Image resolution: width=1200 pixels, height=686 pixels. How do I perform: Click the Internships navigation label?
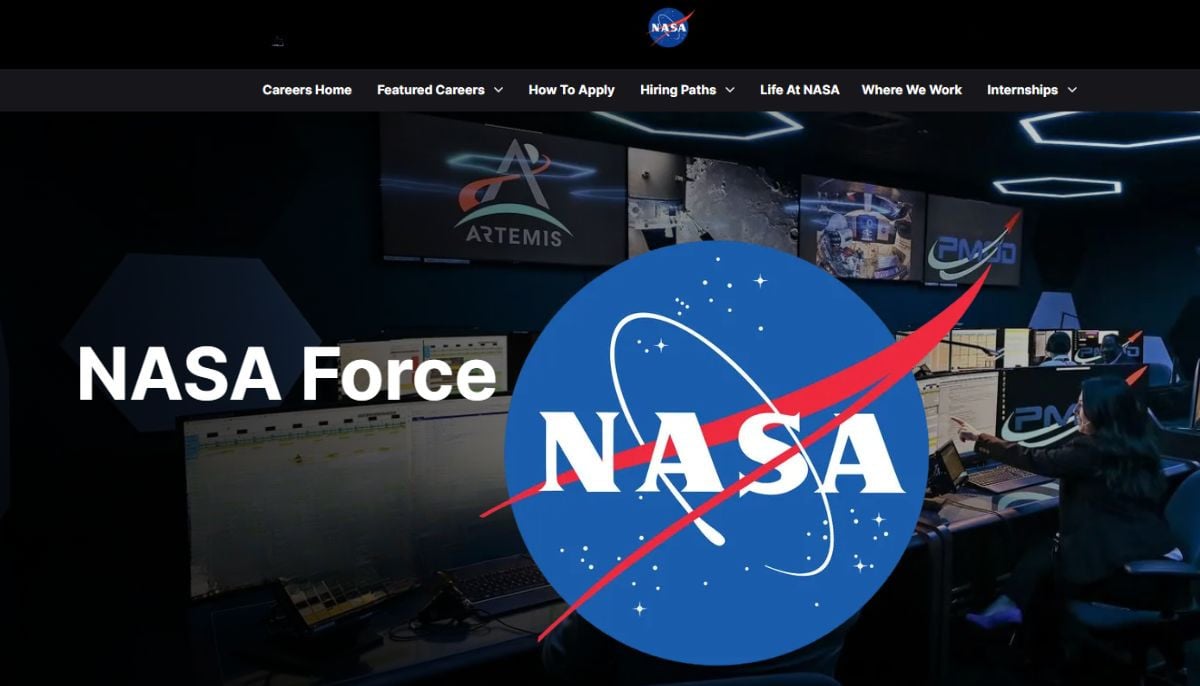1024,89
